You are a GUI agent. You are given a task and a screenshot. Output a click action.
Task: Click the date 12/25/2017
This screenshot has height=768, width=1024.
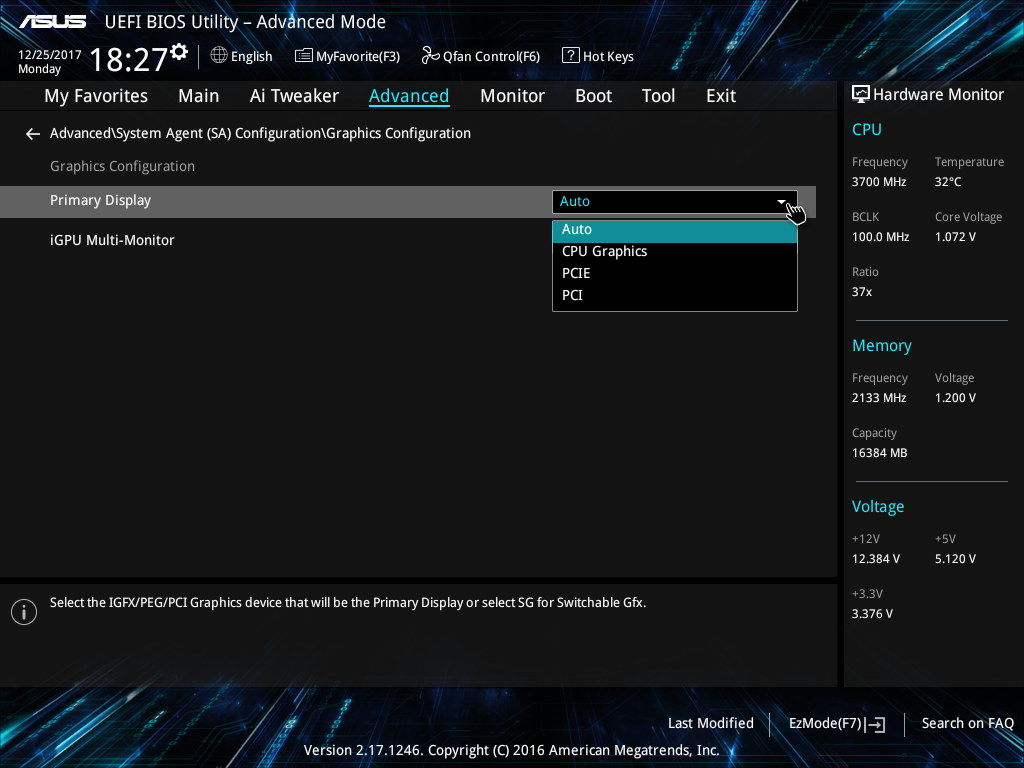(x=50, y=55)
